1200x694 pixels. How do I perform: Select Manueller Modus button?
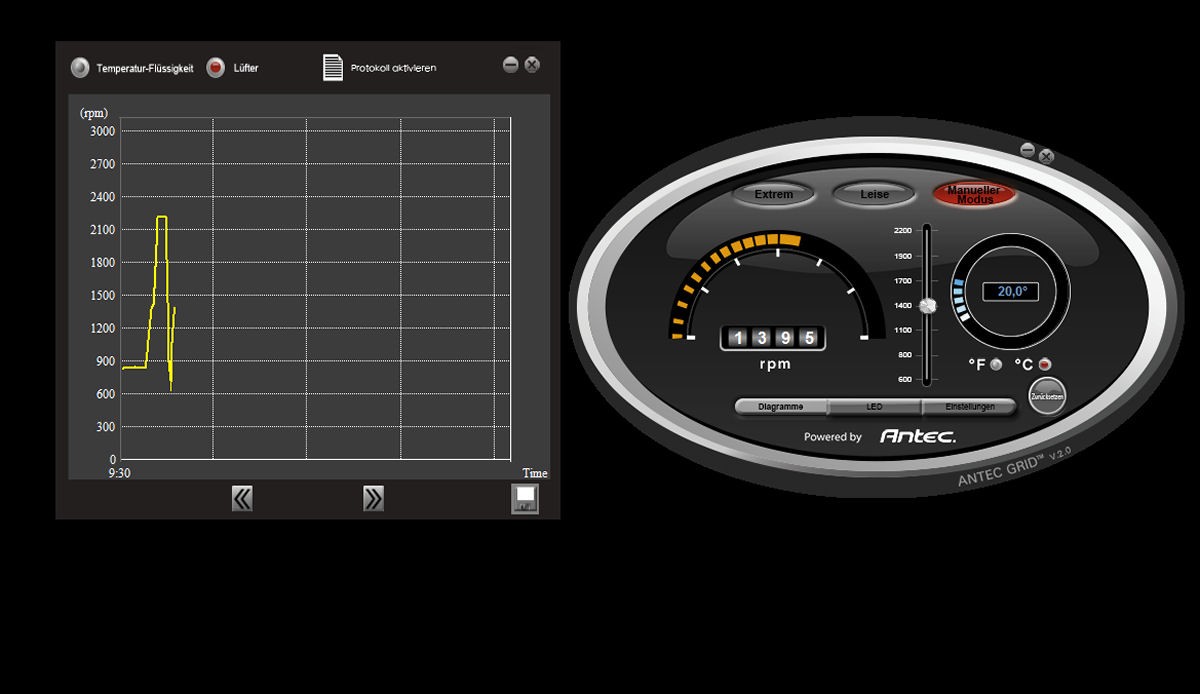[x=974, y=194]
